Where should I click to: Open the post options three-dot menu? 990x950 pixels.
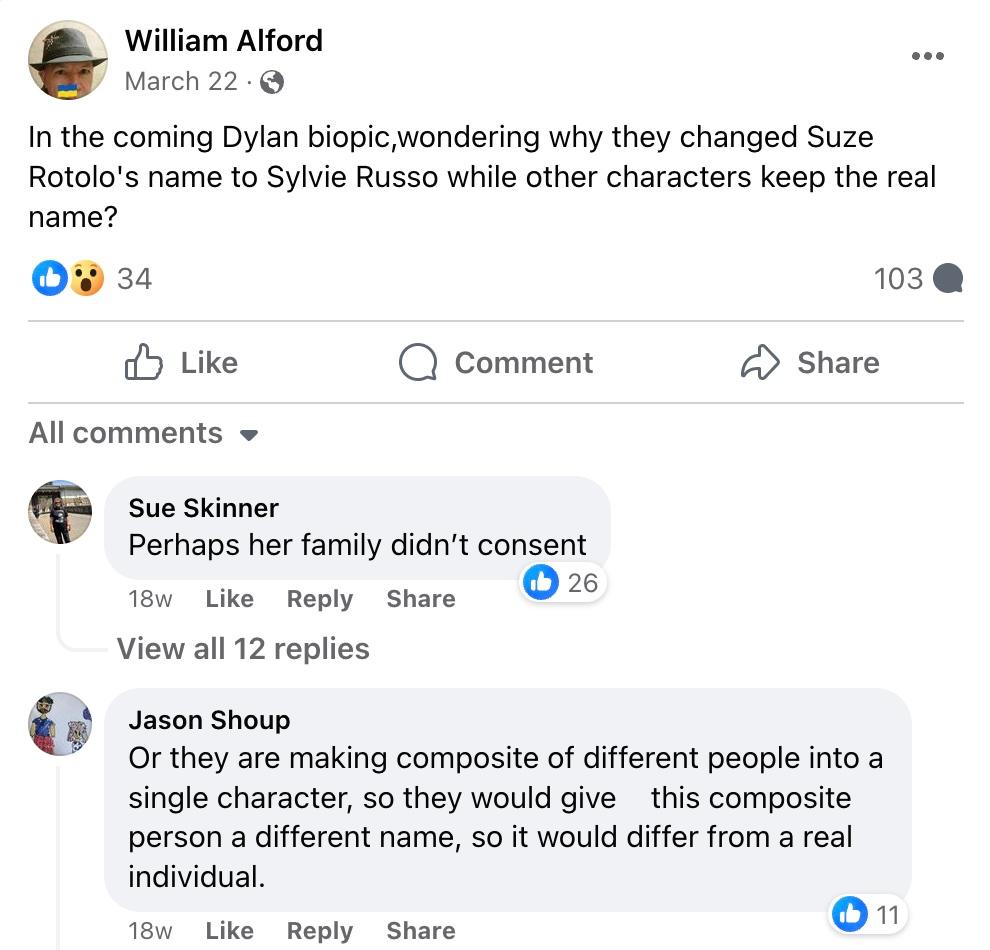pyautogui.click(x=927, y=57)
